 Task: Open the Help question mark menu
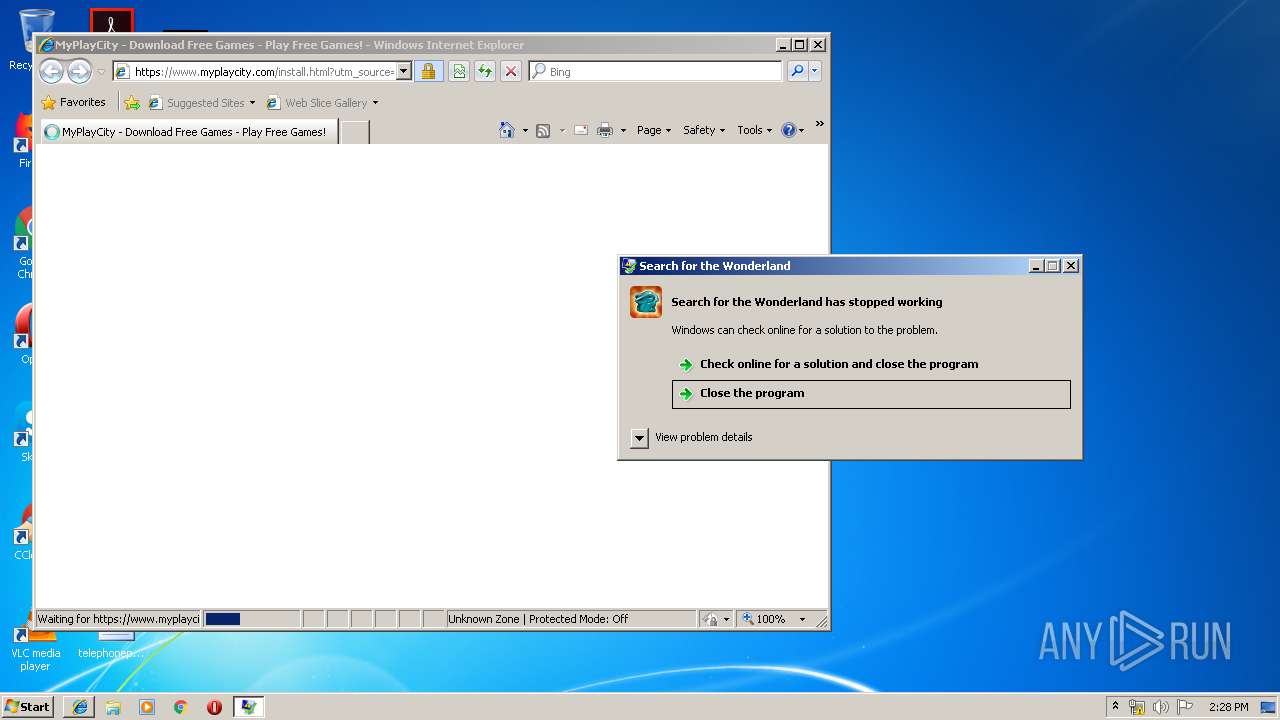[x=793, y=130]
